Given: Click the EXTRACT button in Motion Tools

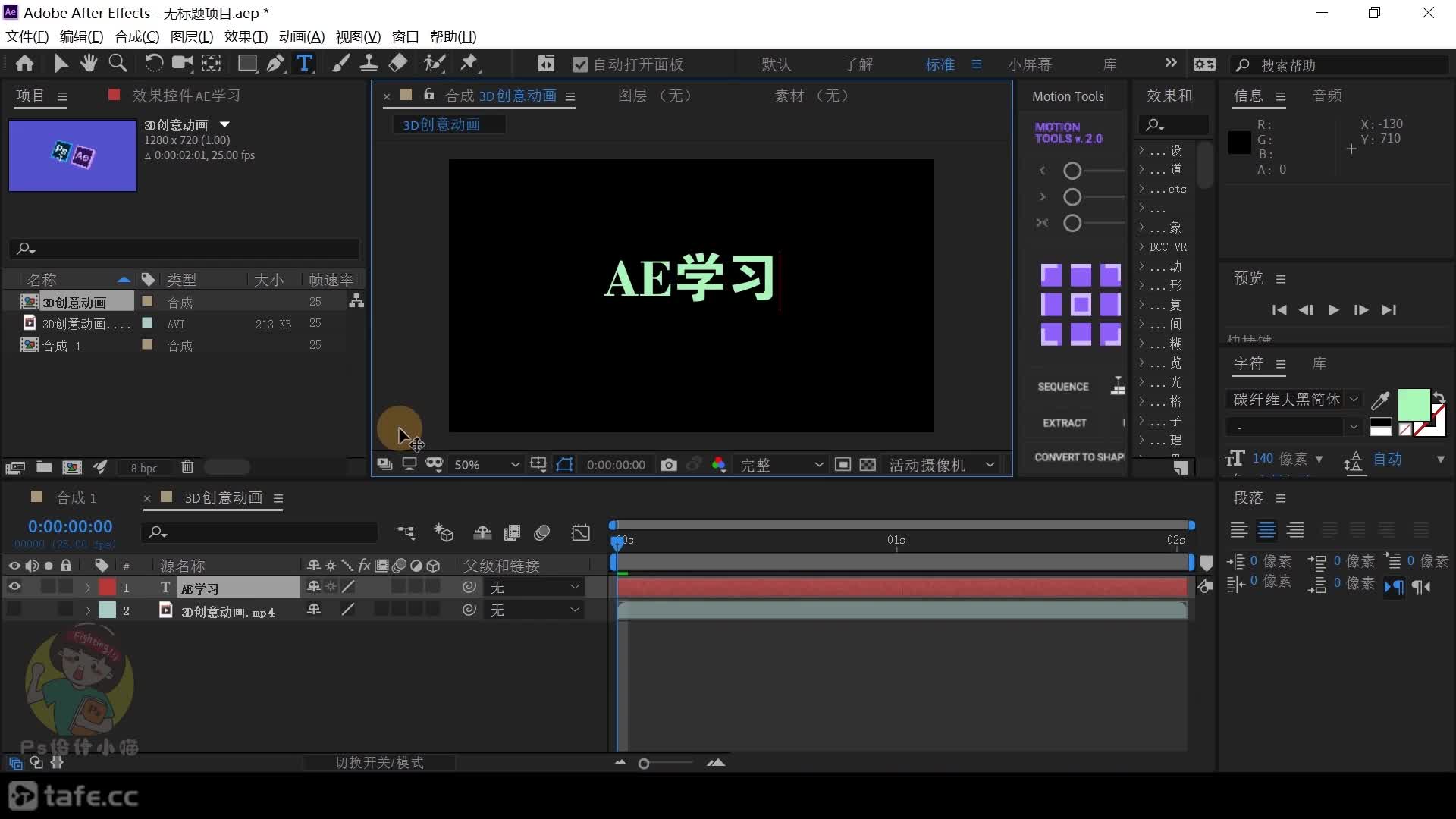Looking at the screenshot, I should click(1065, 423).
